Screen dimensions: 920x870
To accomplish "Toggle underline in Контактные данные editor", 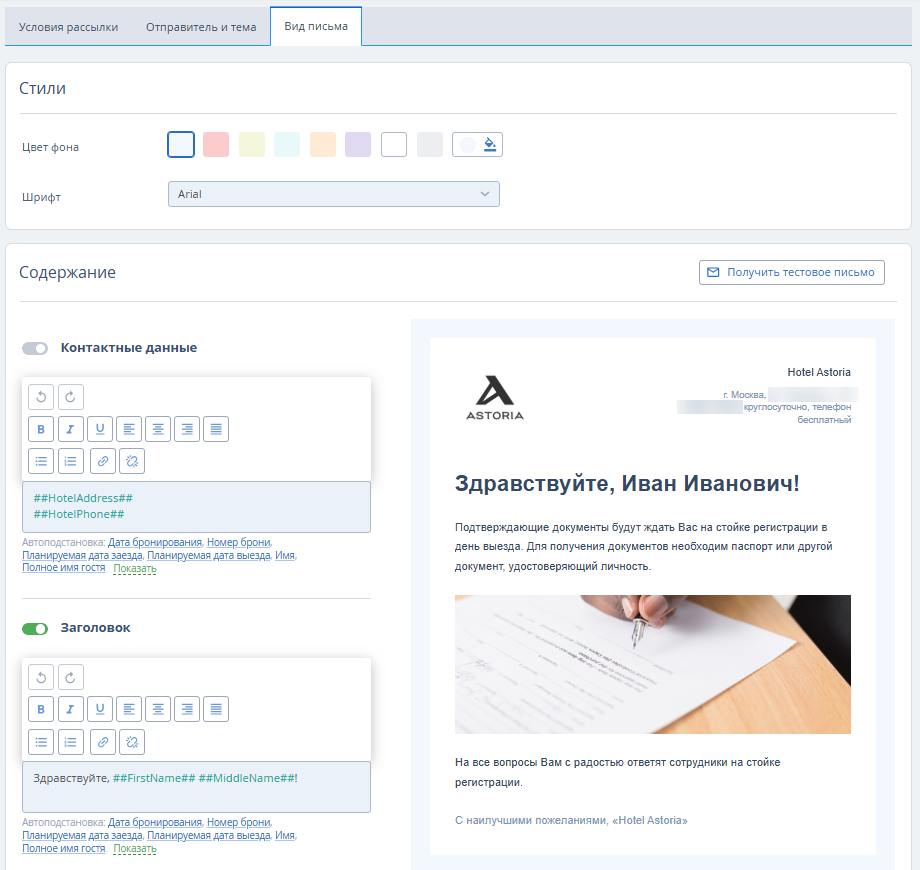I will (100, 429).
